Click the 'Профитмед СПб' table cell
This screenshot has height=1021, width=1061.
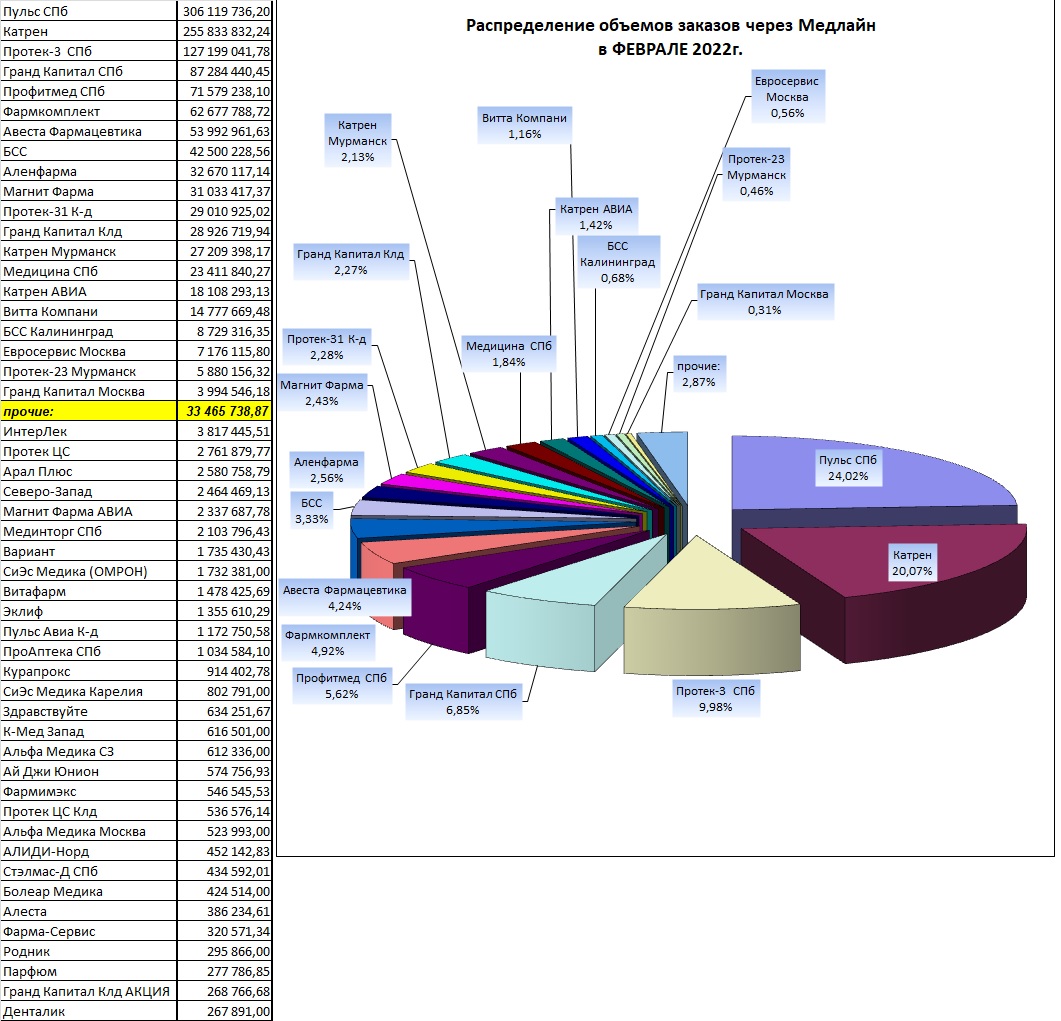[88, 91]
